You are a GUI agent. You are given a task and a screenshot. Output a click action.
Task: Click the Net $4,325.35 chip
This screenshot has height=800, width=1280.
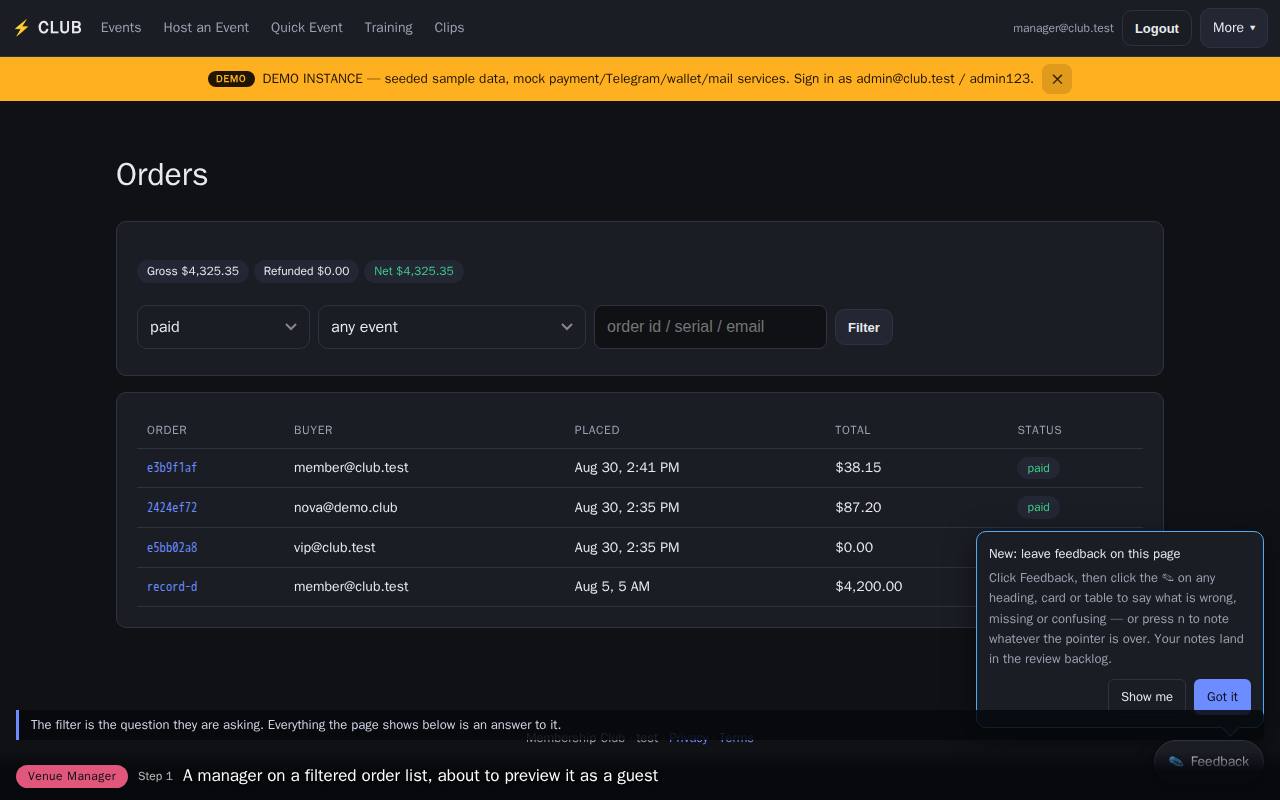tap(414, 271)
